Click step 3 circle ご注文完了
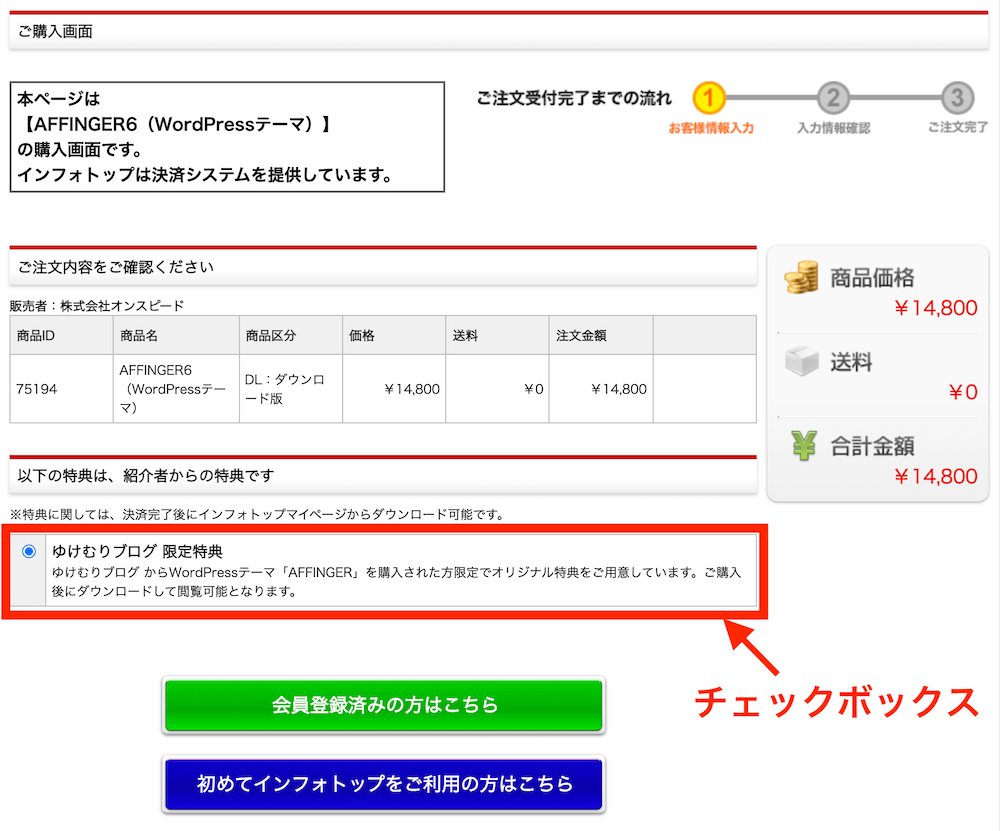The image size is (1000, 831). (957, 98)
